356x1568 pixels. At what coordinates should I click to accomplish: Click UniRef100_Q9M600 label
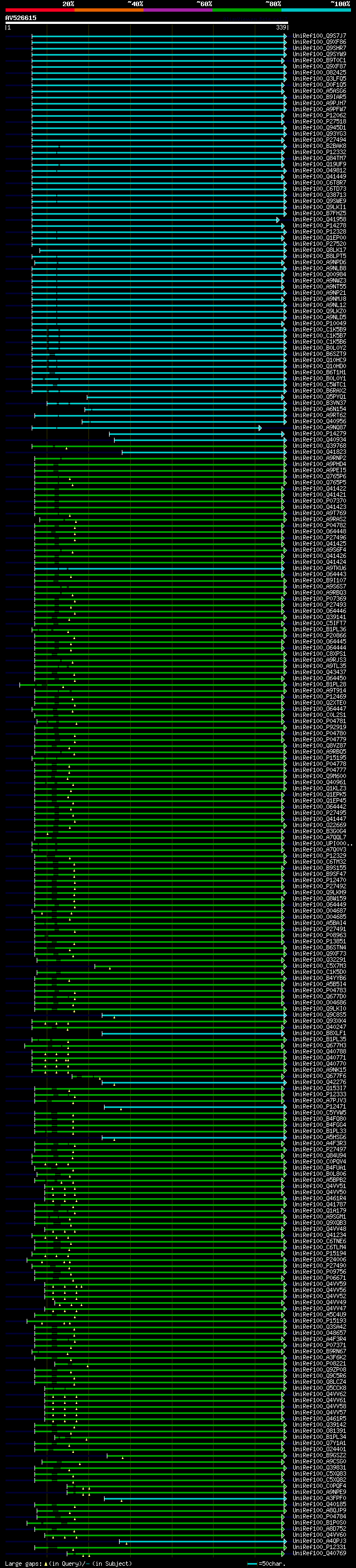[319, 776]
